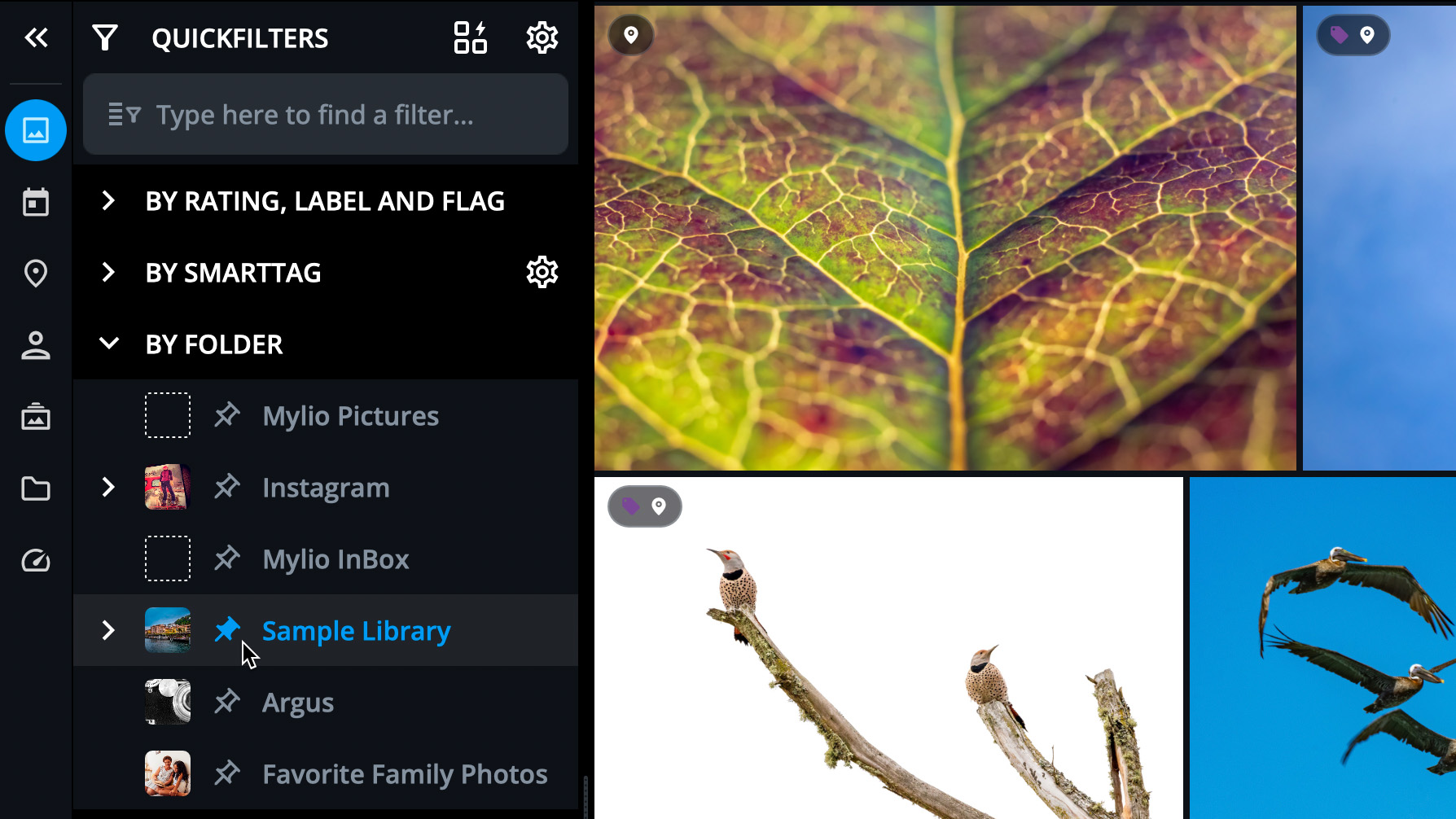Open the leaf macro photo thumbnail
Image resolution: width=1456 pixels, height=819 pixels.
pyautogui.click(x=945, y=238)
